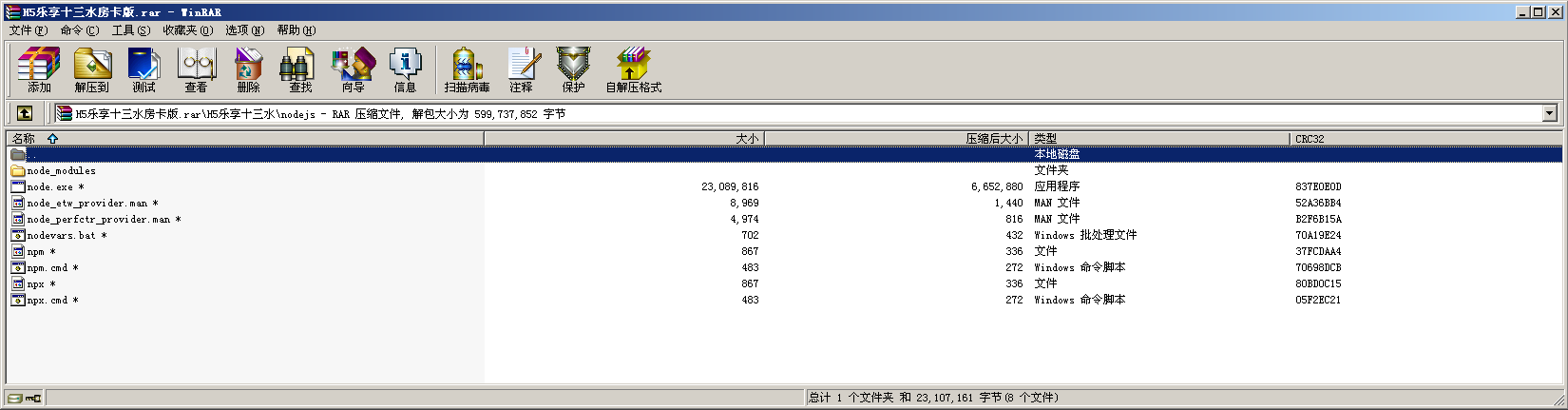Click the Extract To (解压到) icon

91,69
